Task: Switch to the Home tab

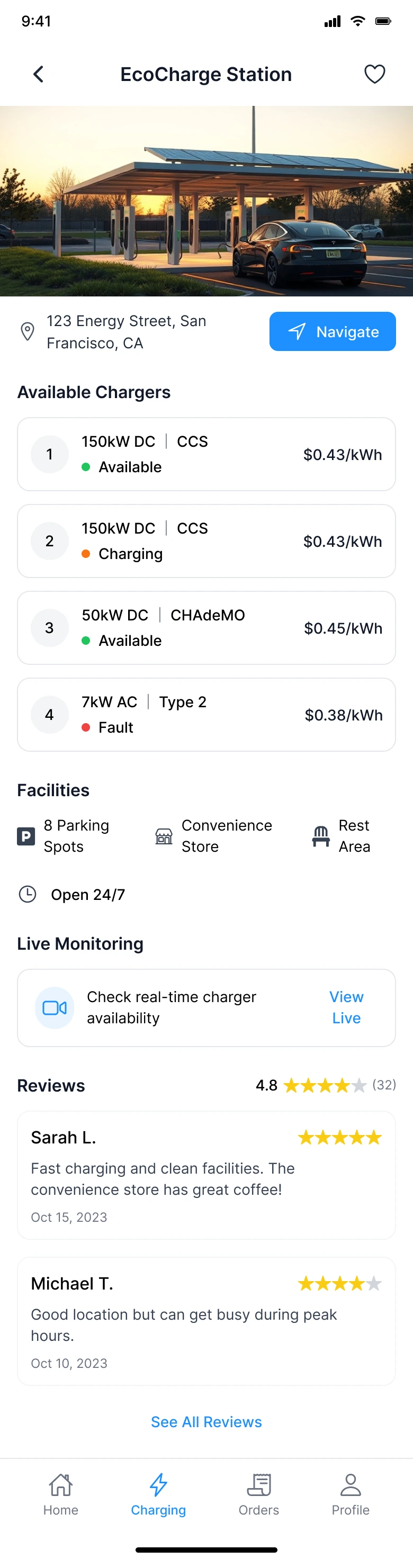Action: point(61,1494)
